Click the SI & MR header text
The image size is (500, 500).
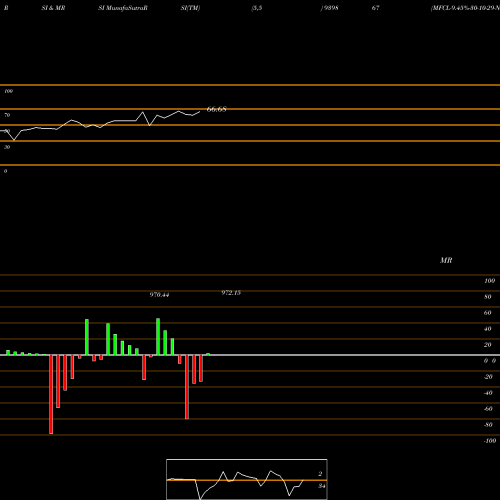click(53, 8)
